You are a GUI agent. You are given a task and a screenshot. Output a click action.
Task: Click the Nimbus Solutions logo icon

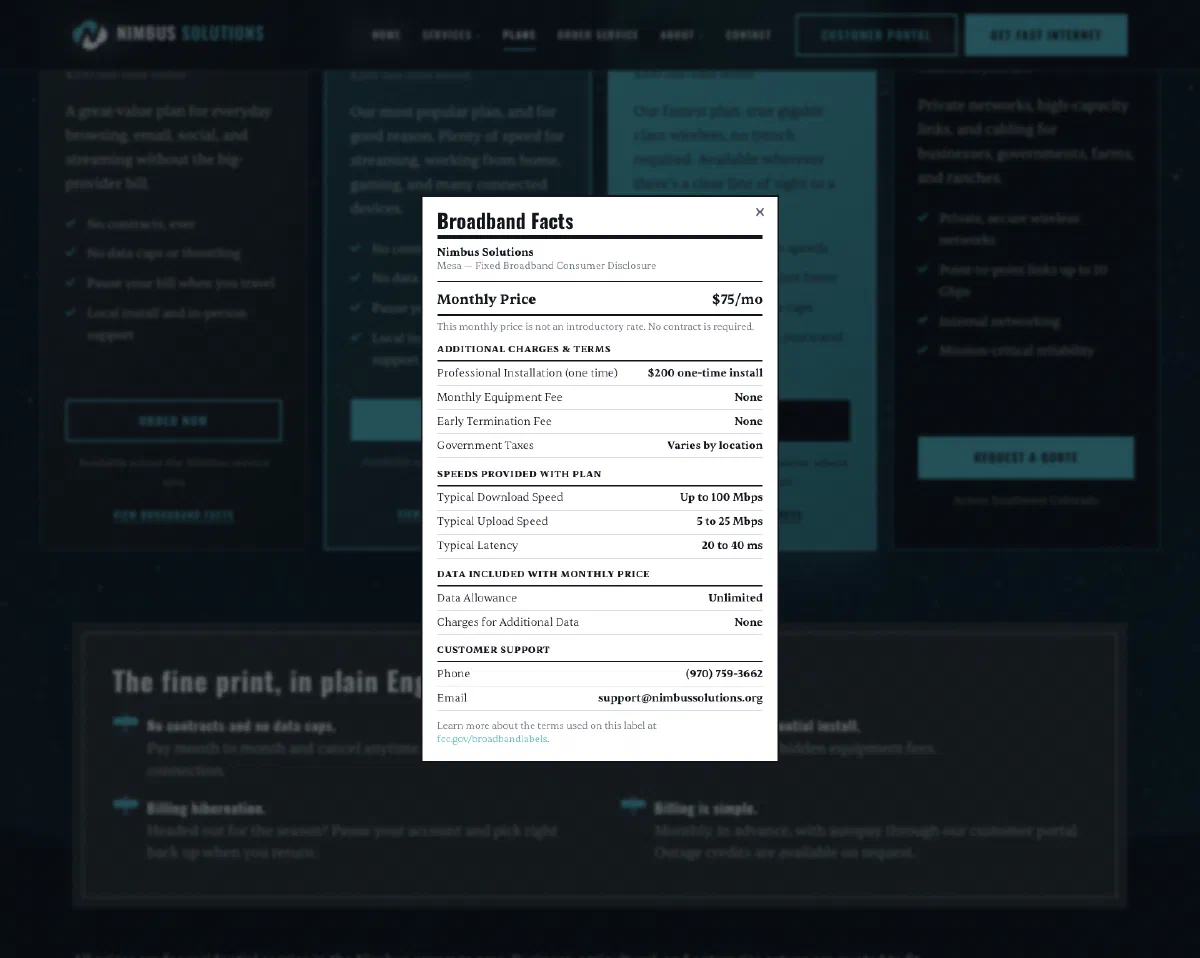coord(89,34)
